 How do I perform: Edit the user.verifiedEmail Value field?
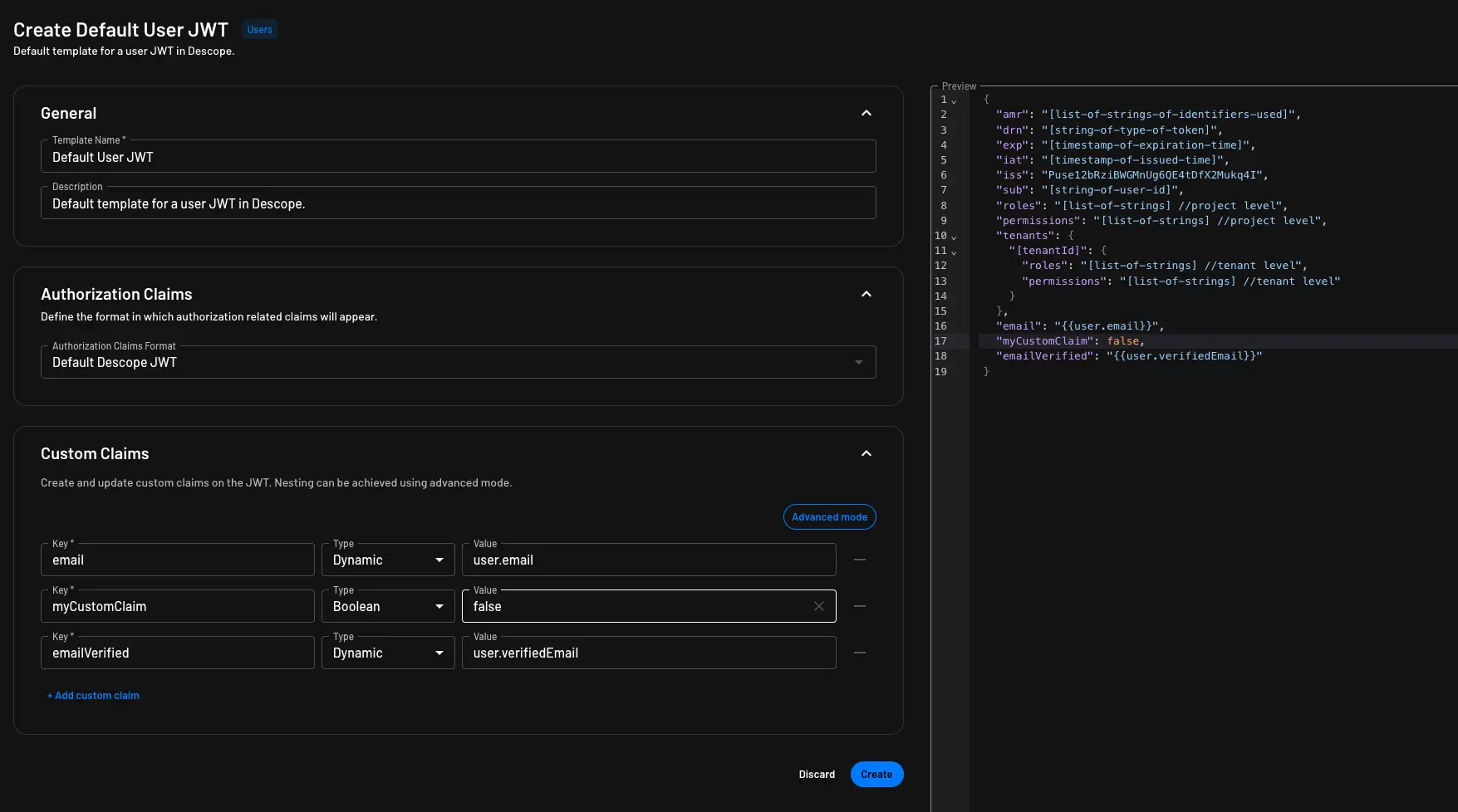click(x=649, y=653)
